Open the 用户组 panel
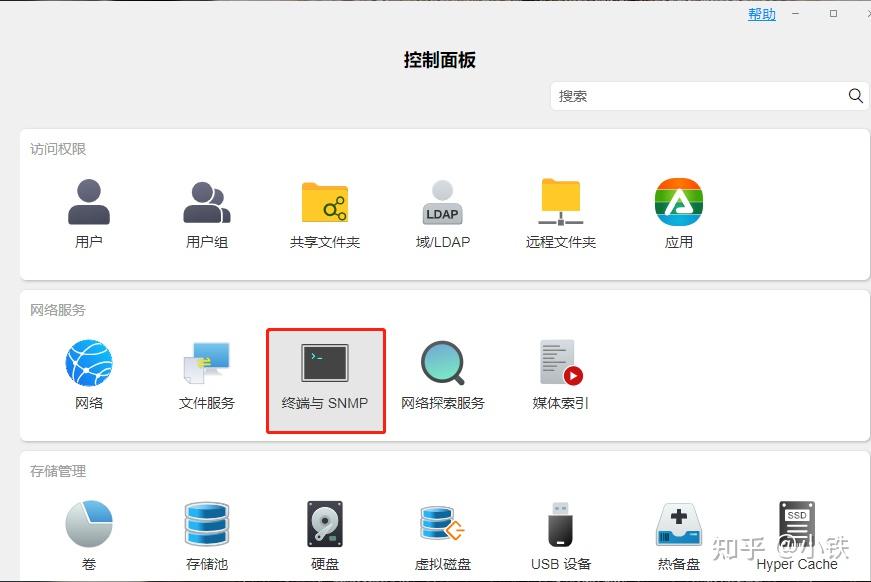The image size is (871, 582). coord(206,210)
